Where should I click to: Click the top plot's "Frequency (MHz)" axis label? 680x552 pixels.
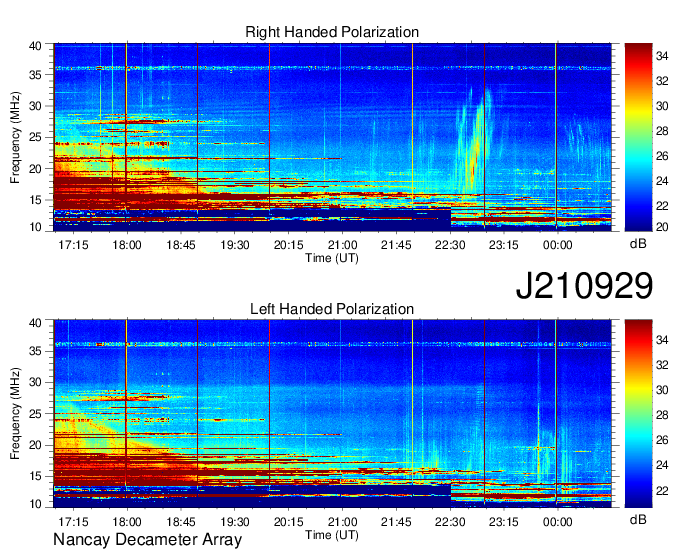(15, 137)
